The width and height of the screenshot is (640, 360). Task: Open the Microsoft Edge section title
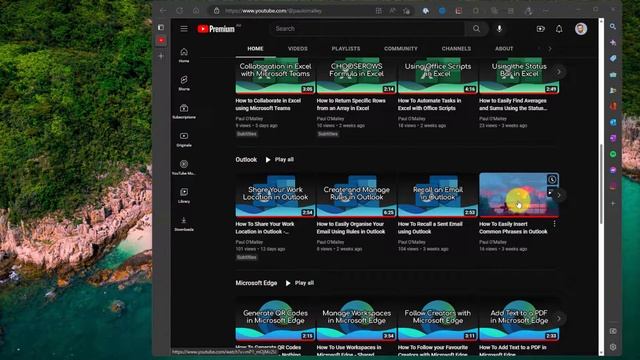point(256,283)
